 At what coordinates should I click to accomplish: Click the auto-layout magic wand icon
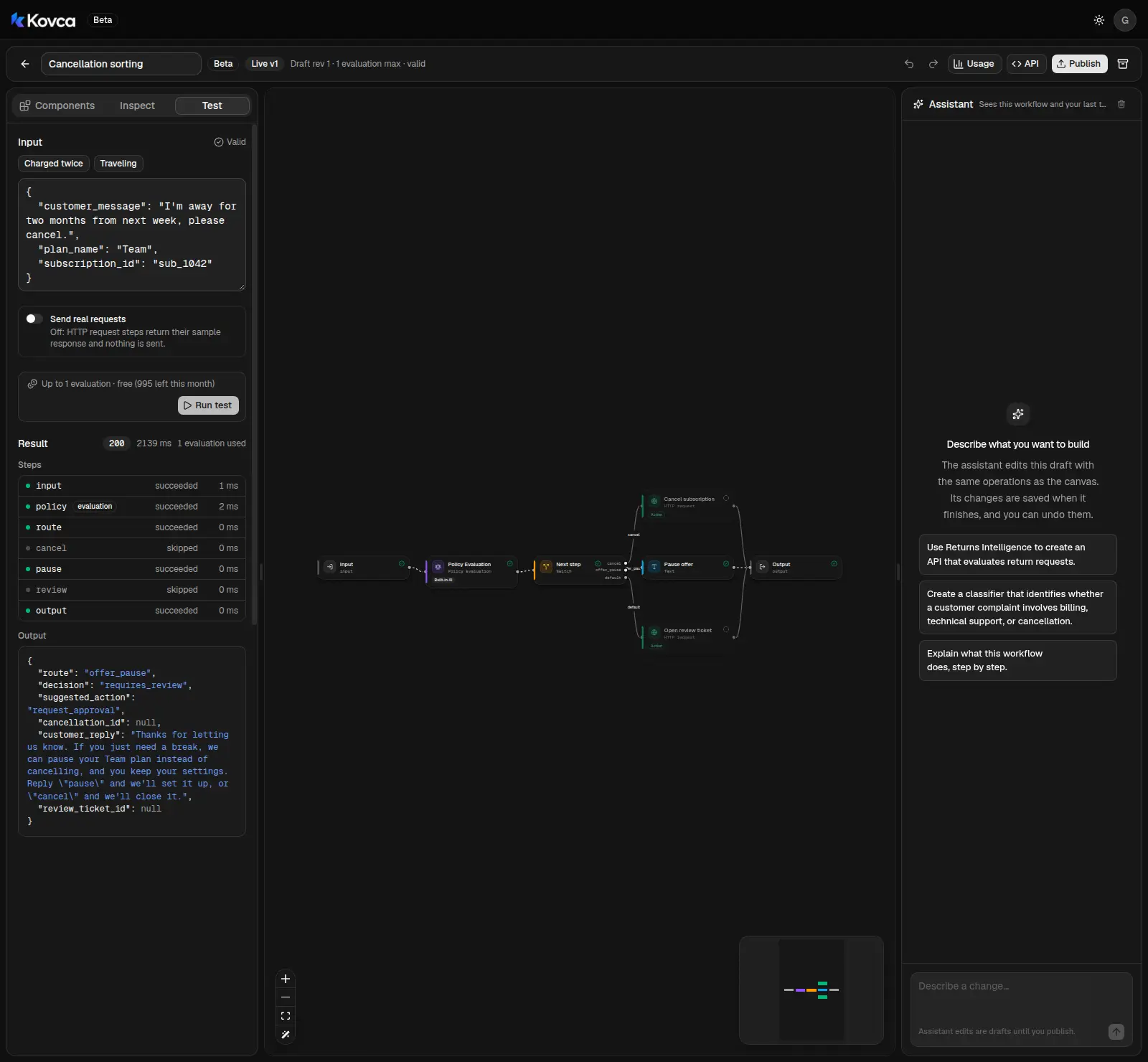click(286, 1035)
